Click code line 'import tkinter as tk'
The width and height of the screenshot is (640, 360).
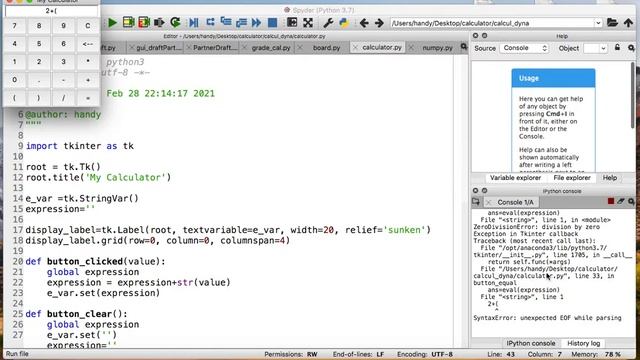click(x=80, y=146)
